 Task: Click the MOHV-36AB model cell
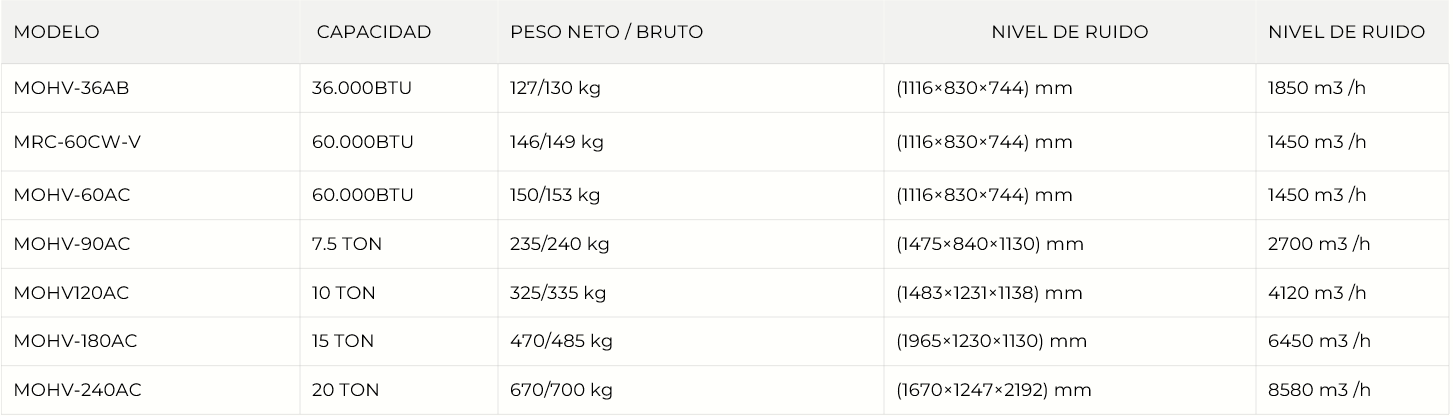coord(72,88)
